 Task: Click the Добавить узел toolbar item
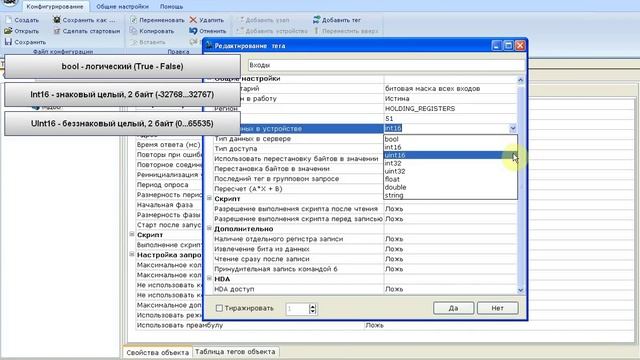pos(264,20)
